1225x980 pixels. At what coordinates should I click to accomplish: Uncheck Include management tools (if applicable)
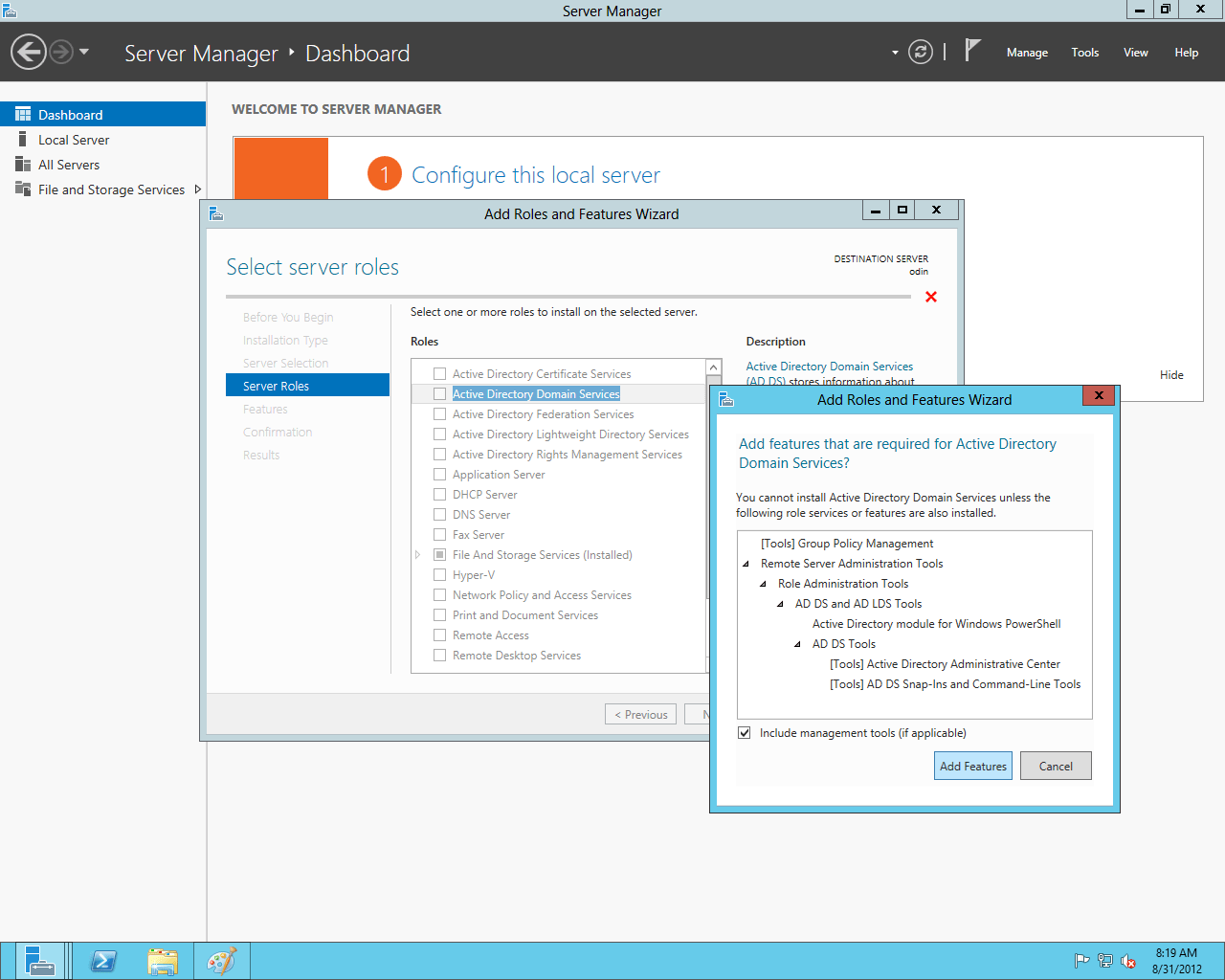[x=744, y=732]
